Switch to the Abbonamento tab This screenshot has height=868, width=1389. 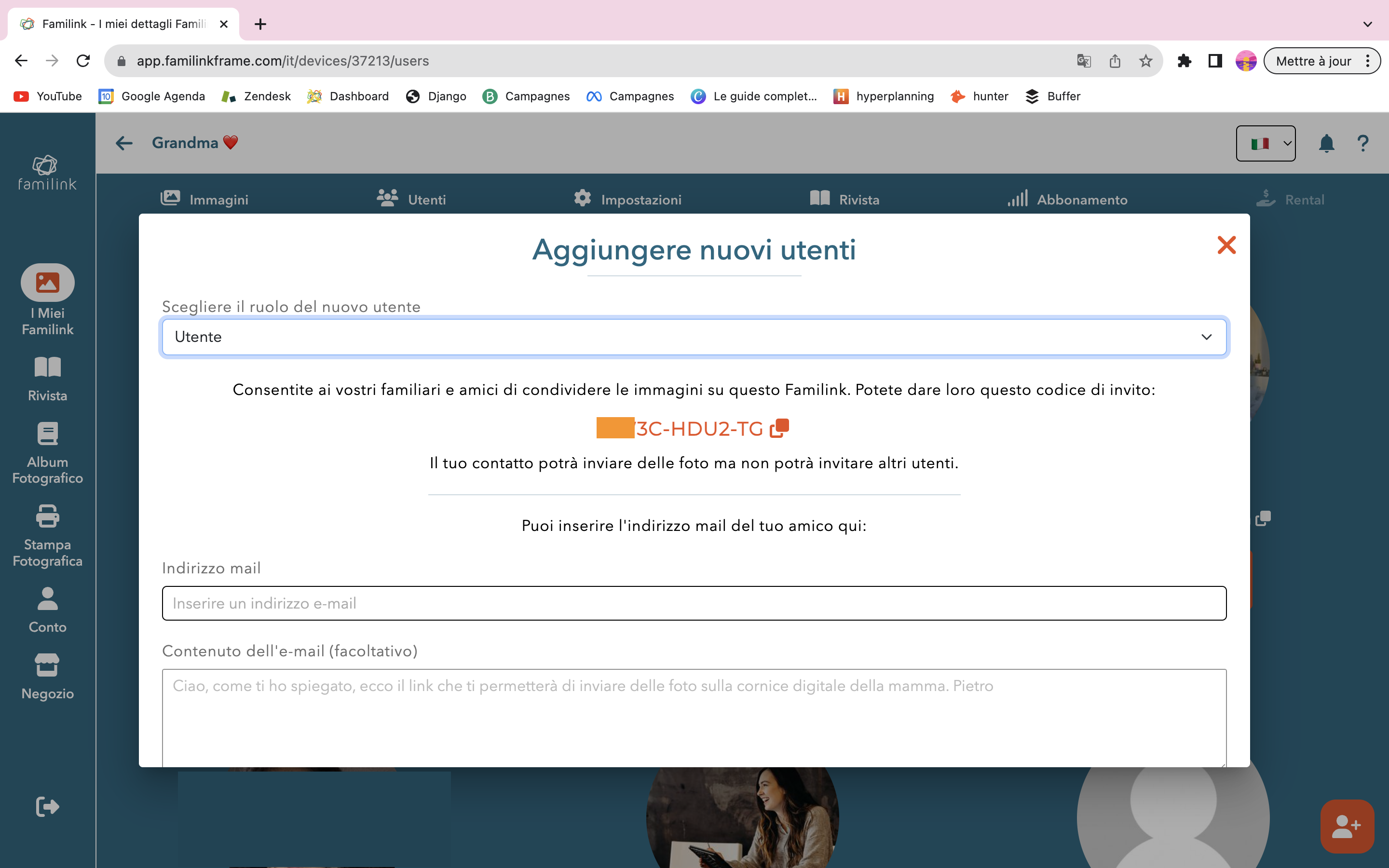[1068, 199]
